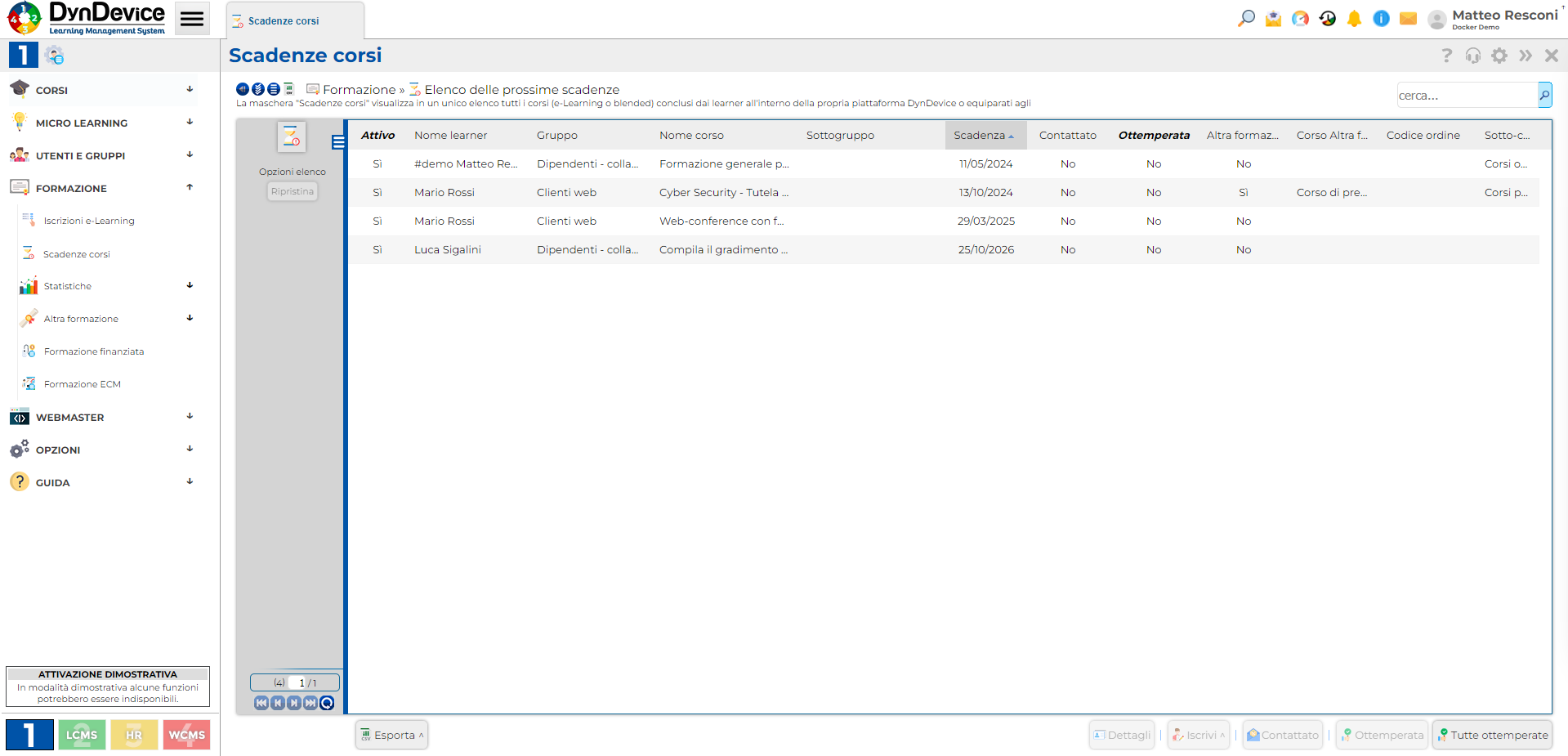
Task: Click the Tutte ottemperate button
Action: (1492, 735)
